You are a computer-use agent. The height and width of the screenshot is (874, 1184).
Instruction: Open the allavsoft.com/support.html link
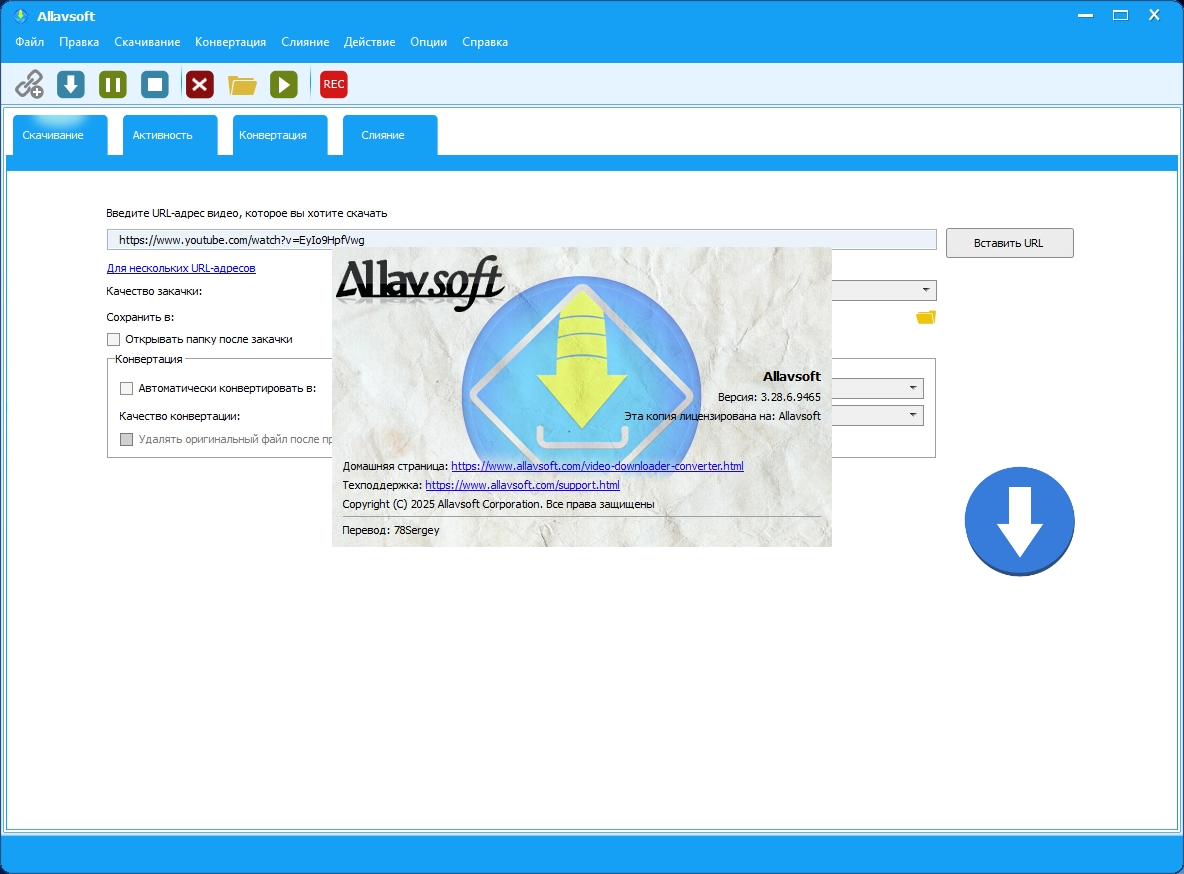click(523, 485)
